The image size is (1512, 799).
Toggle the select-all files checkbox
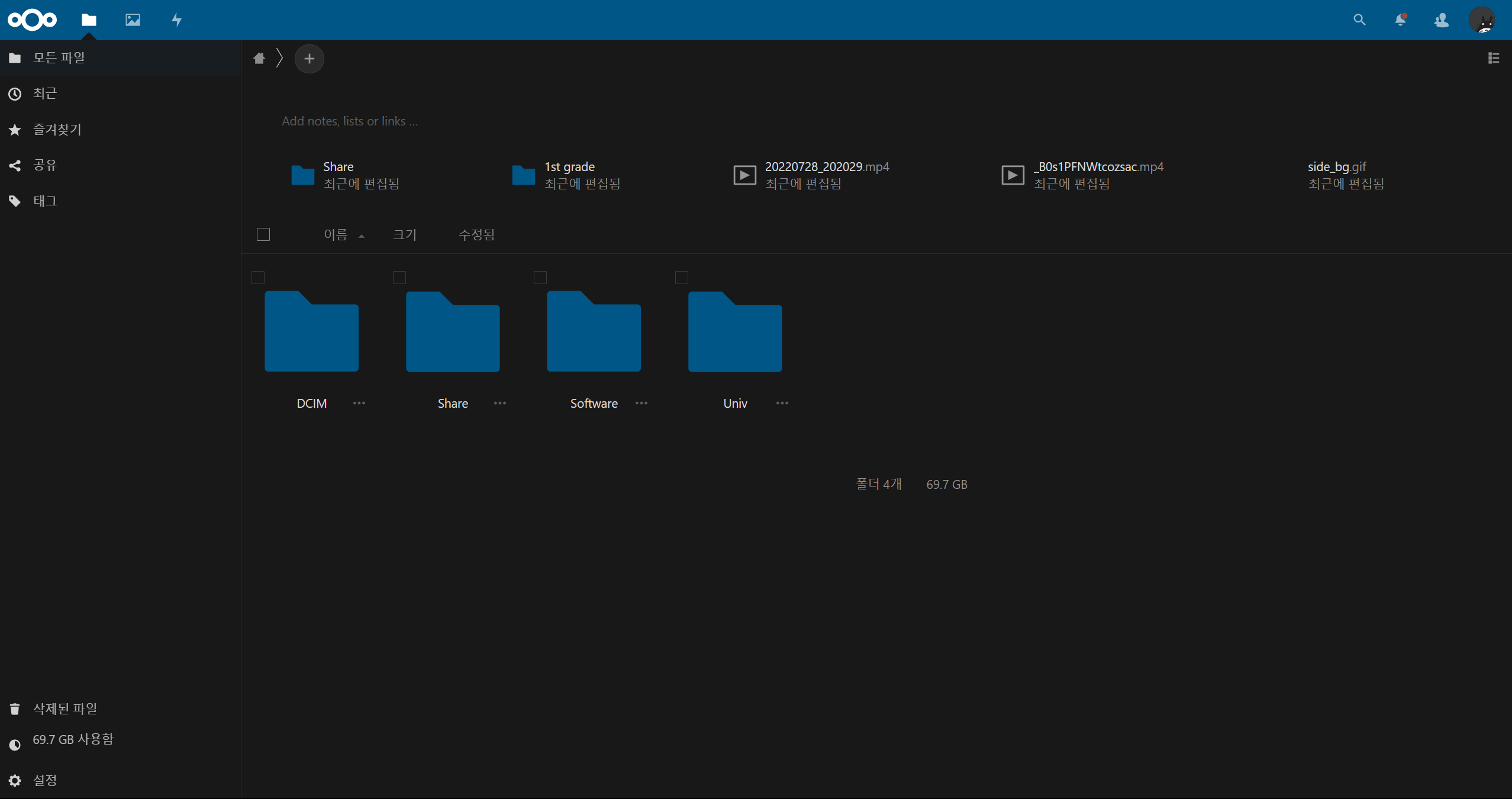click(x=263, y=235)
